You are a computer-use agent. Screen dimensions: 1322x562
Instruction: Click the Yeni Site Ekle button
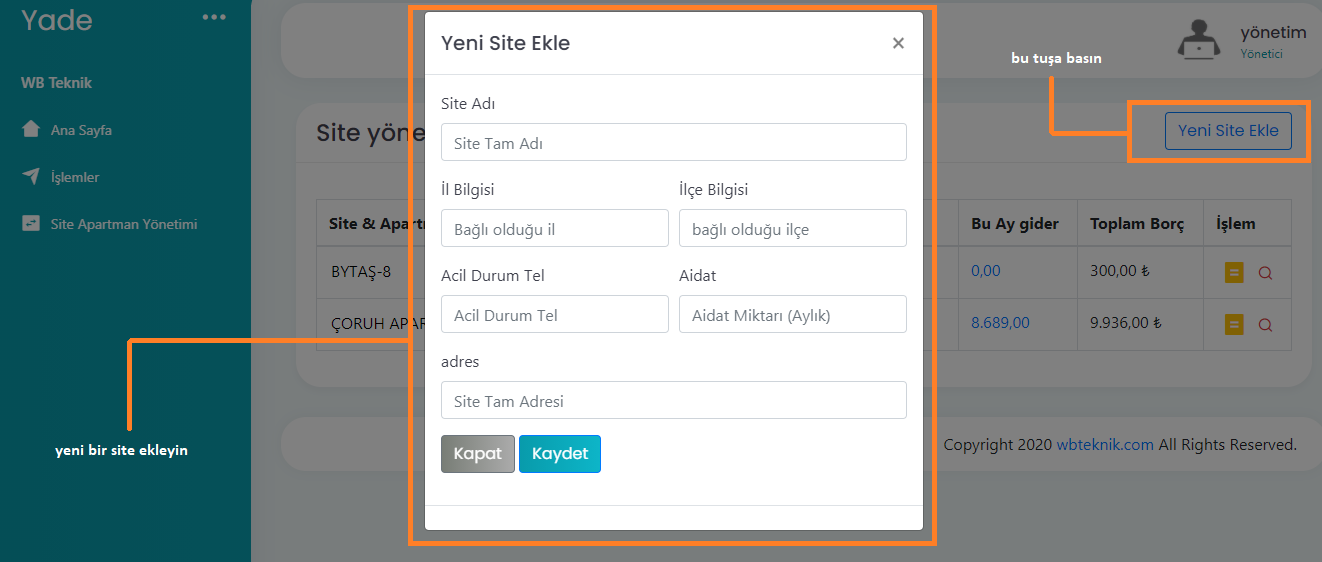1228,131
